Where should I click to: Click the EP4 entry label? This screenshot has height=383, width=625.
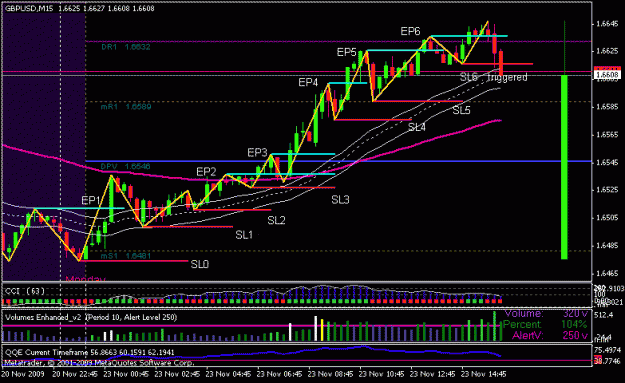click(308, 82)
